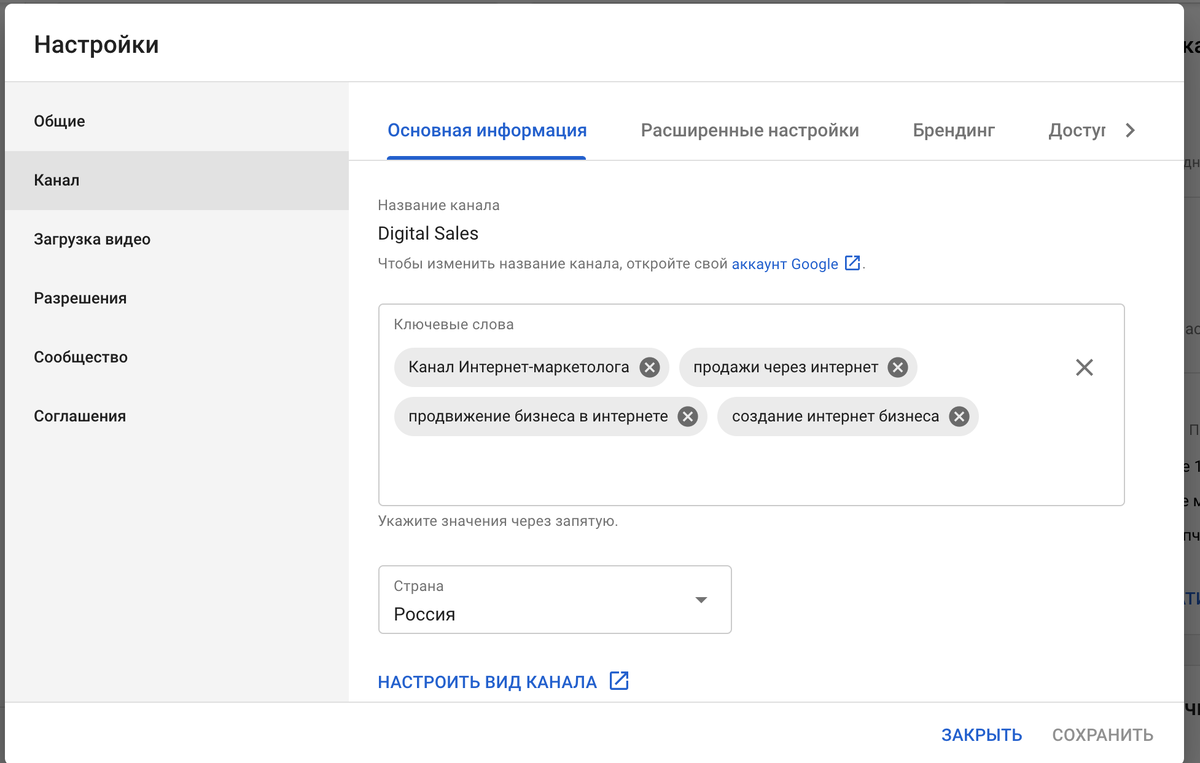Remove the 'продвижение бизнеса в интернете' keyword
The height and width of the screenshot is (763, 1200).
click(x=688, y=416)
